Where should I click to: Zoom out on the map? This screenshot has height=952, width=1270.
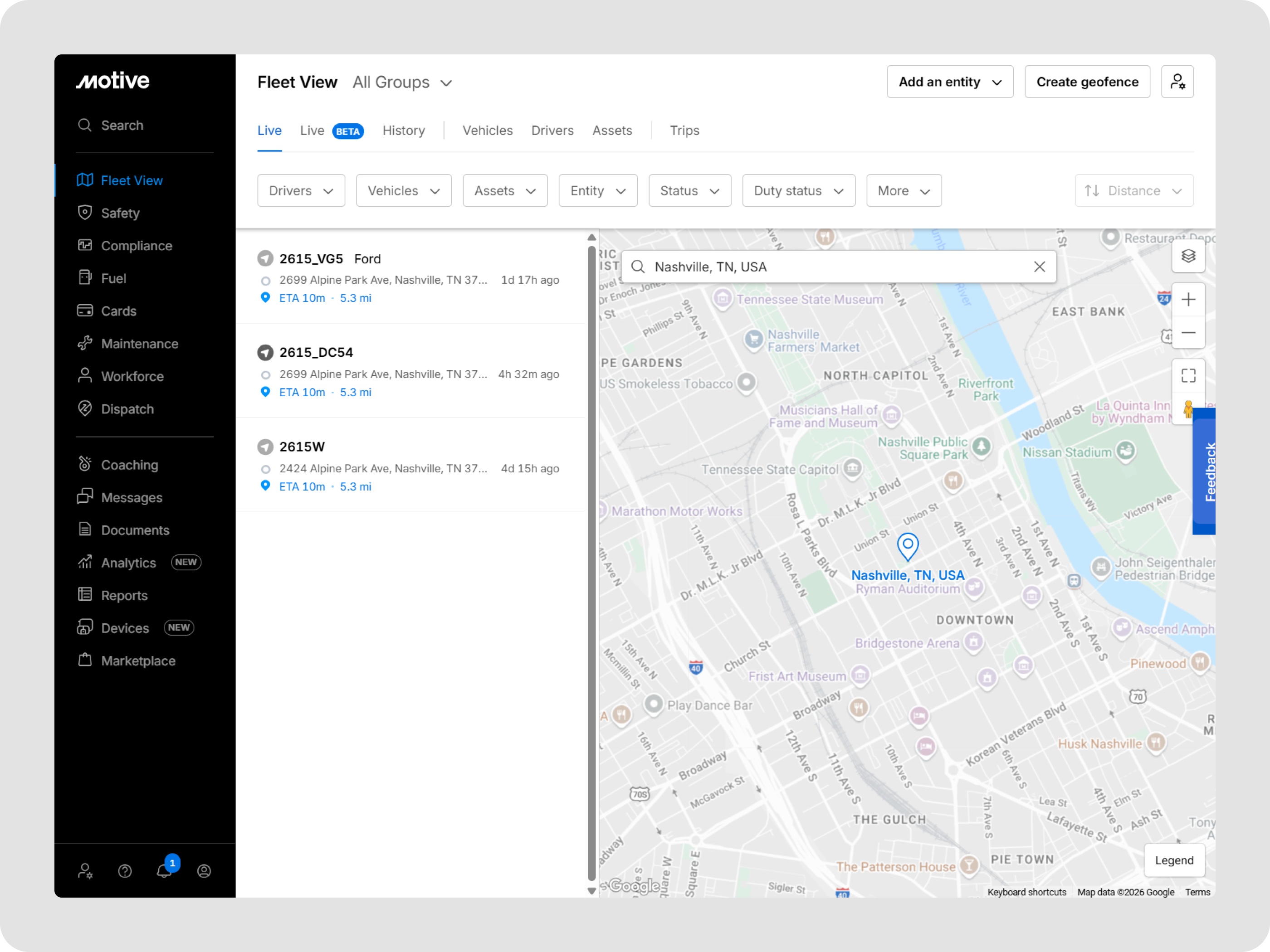point(1188,333)
